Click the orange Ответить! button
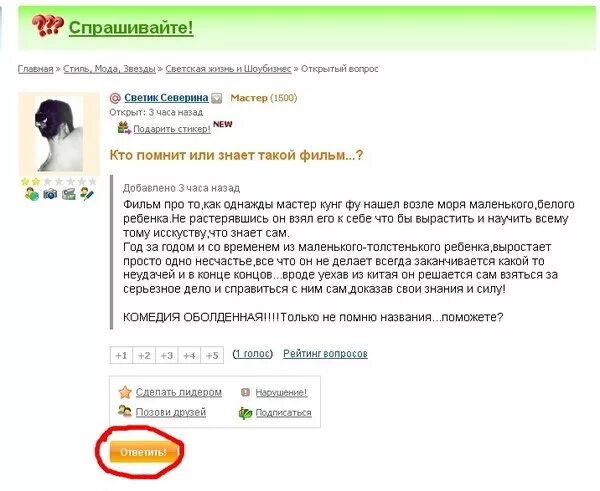The width and height of the screenshot is (600, 491). point(143,452)
